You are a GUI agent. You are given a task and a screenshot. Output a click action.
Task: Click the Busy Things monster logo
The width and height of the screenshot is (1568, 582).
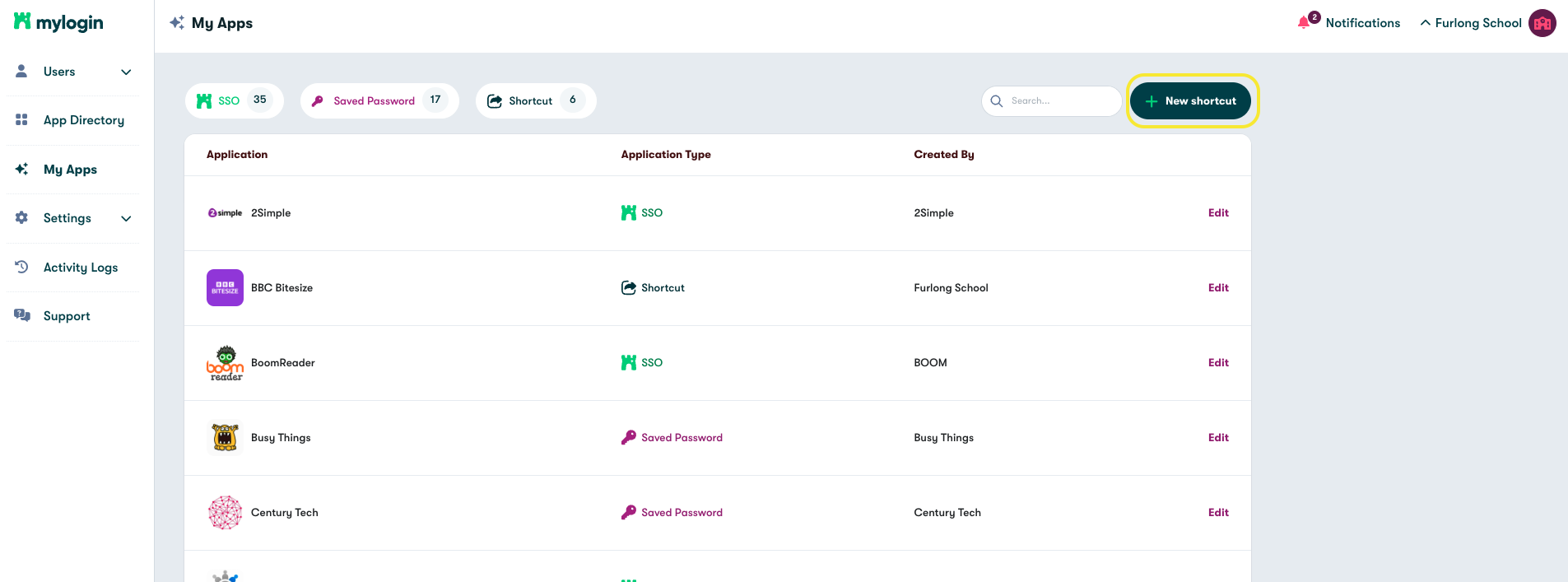point(225,437)
